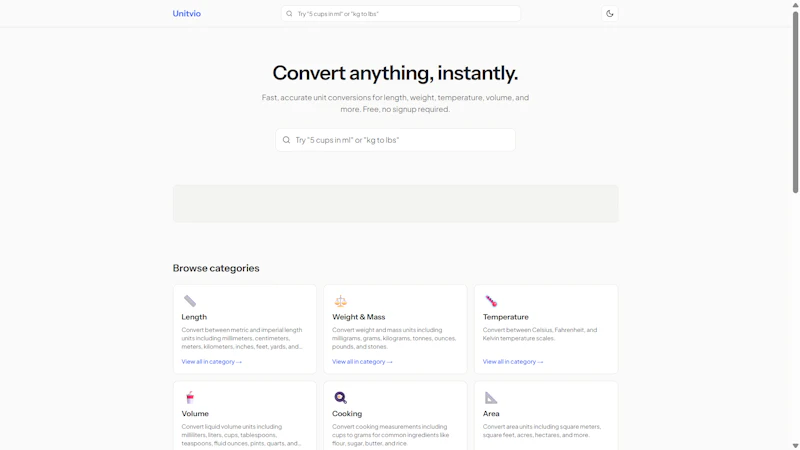Viewport: 800px width, 450px height.
Task: Open View all in category under Weight & Mass
Action: 362,362
